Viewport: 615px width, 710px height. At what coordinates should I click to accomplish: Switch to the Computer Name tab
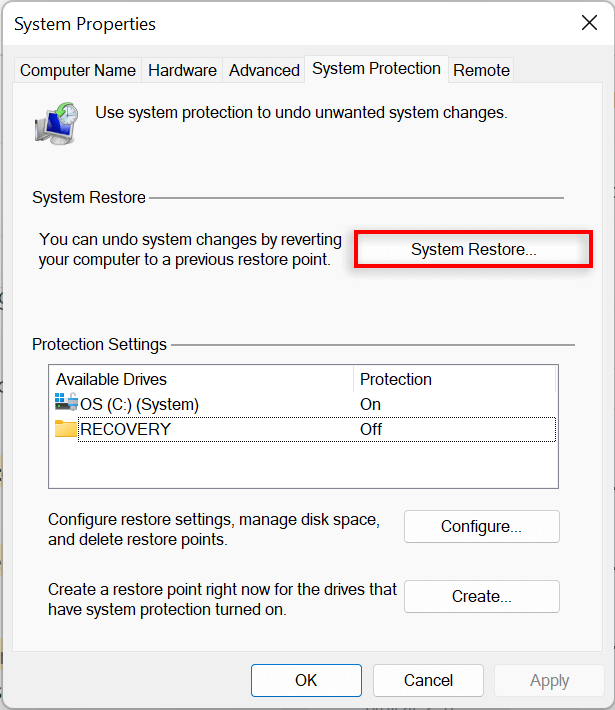pyautogui.click(x=78, y=70)
